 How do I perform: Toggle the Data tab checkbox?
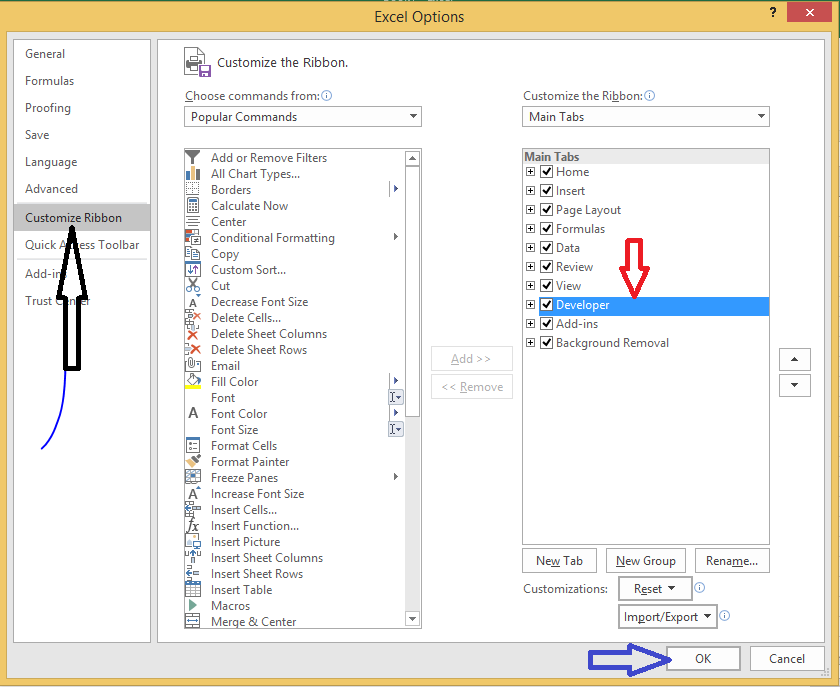pyautogui.click(x=546, y=248)
